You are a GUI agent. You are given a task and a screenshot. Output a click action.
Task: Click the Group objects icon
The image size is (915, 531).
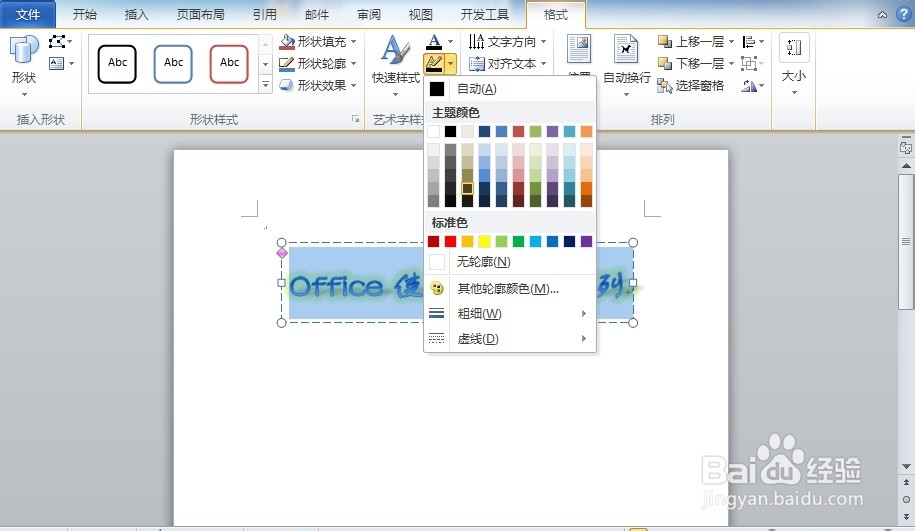749,63
